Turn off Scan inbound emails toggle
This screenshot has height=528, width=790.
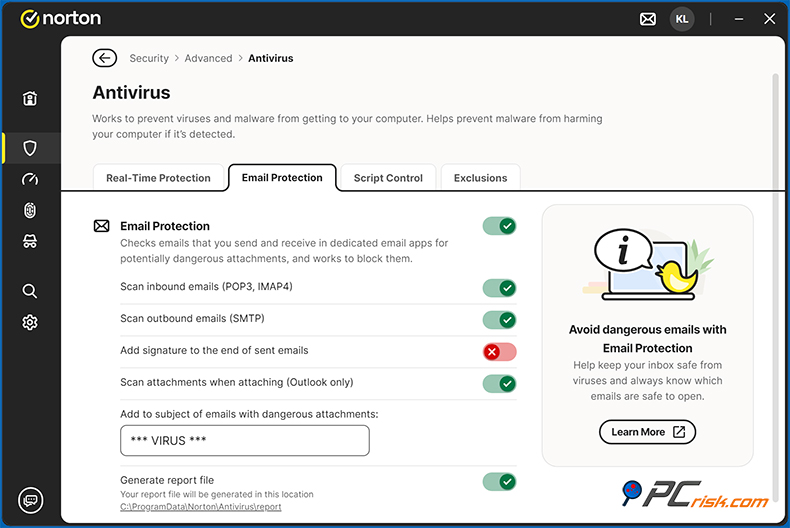coord(499,288)
